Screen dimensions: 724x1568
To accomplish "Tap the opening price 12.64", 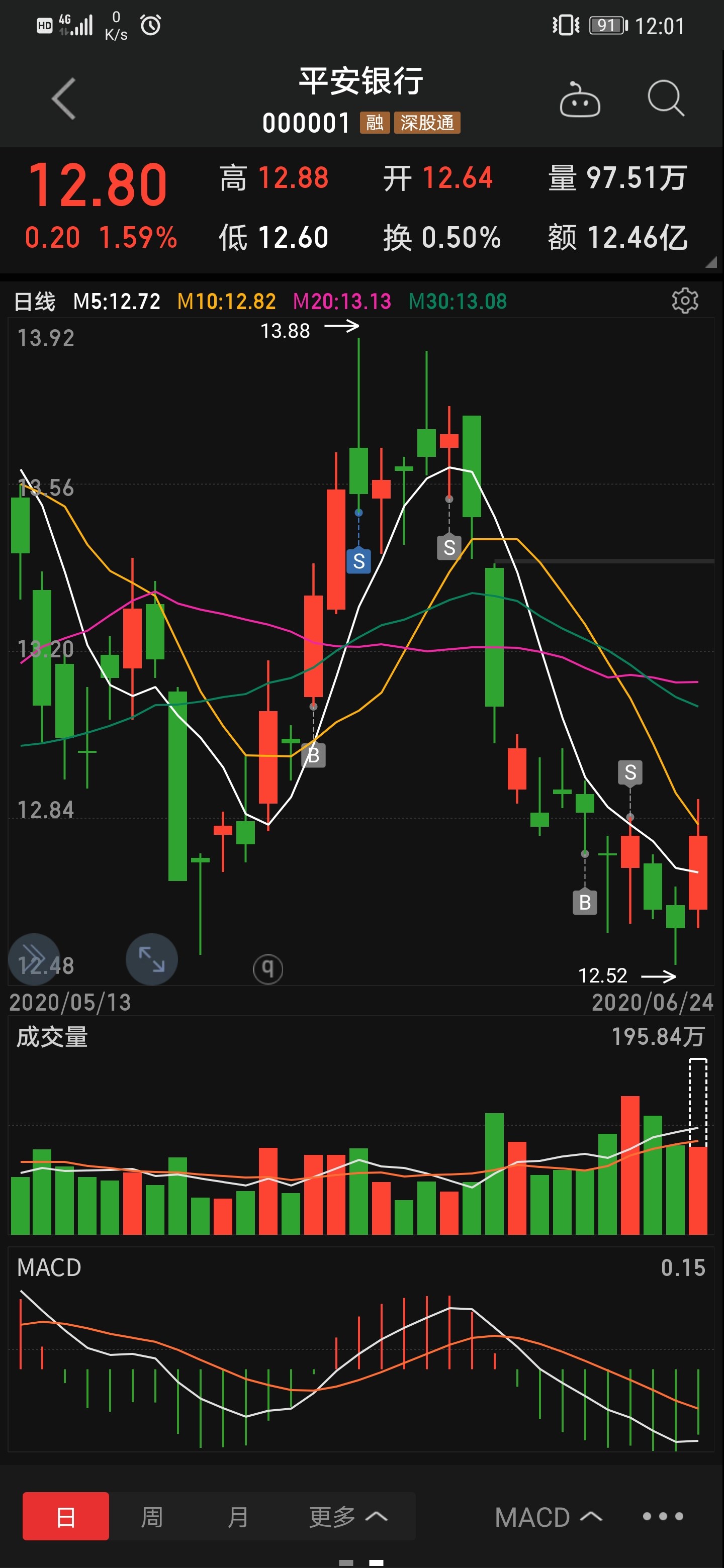I will click(x=458, y=178).
